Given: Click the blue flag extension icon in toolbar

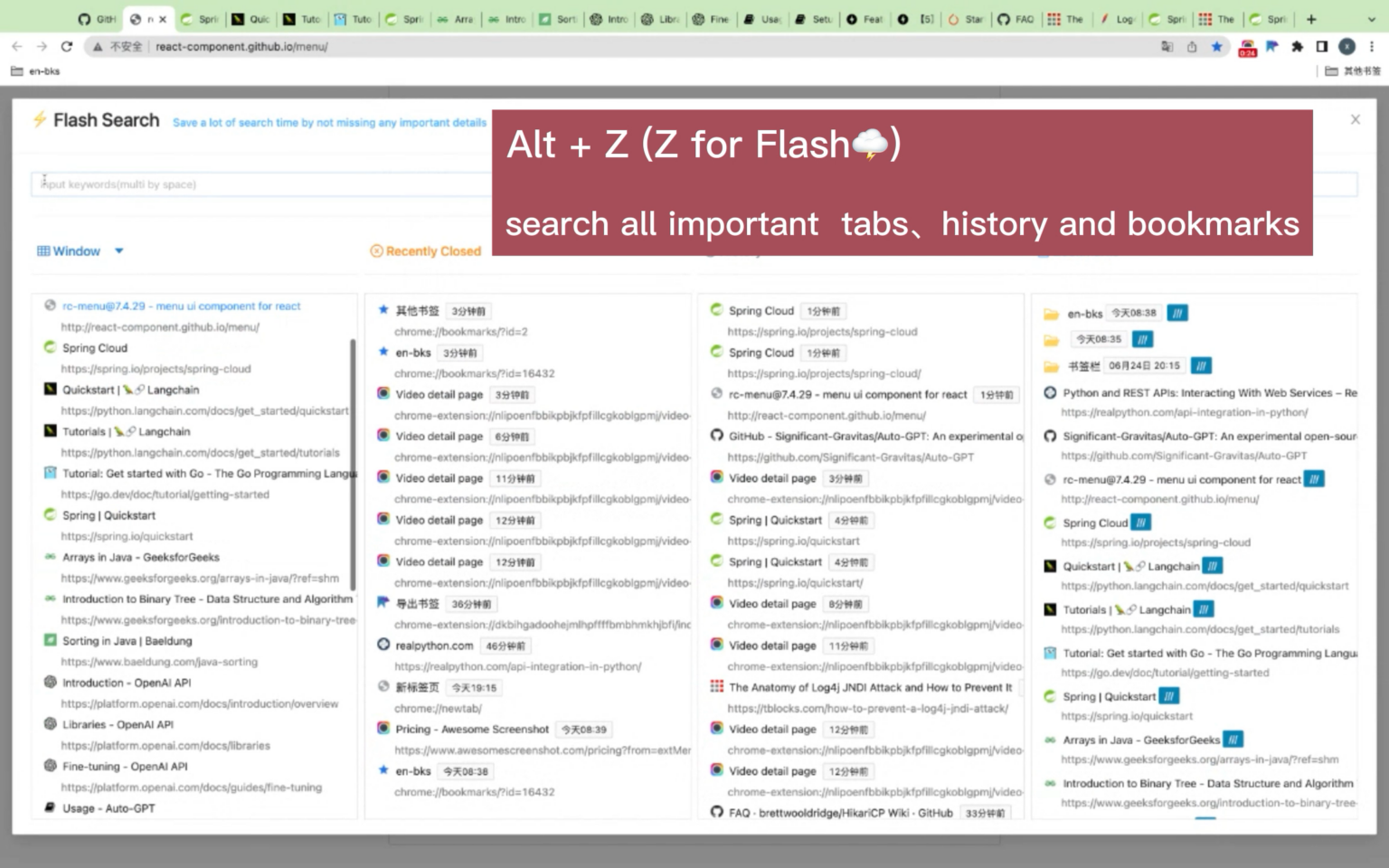Looking at the screenshot, I should coord(1272,46).
